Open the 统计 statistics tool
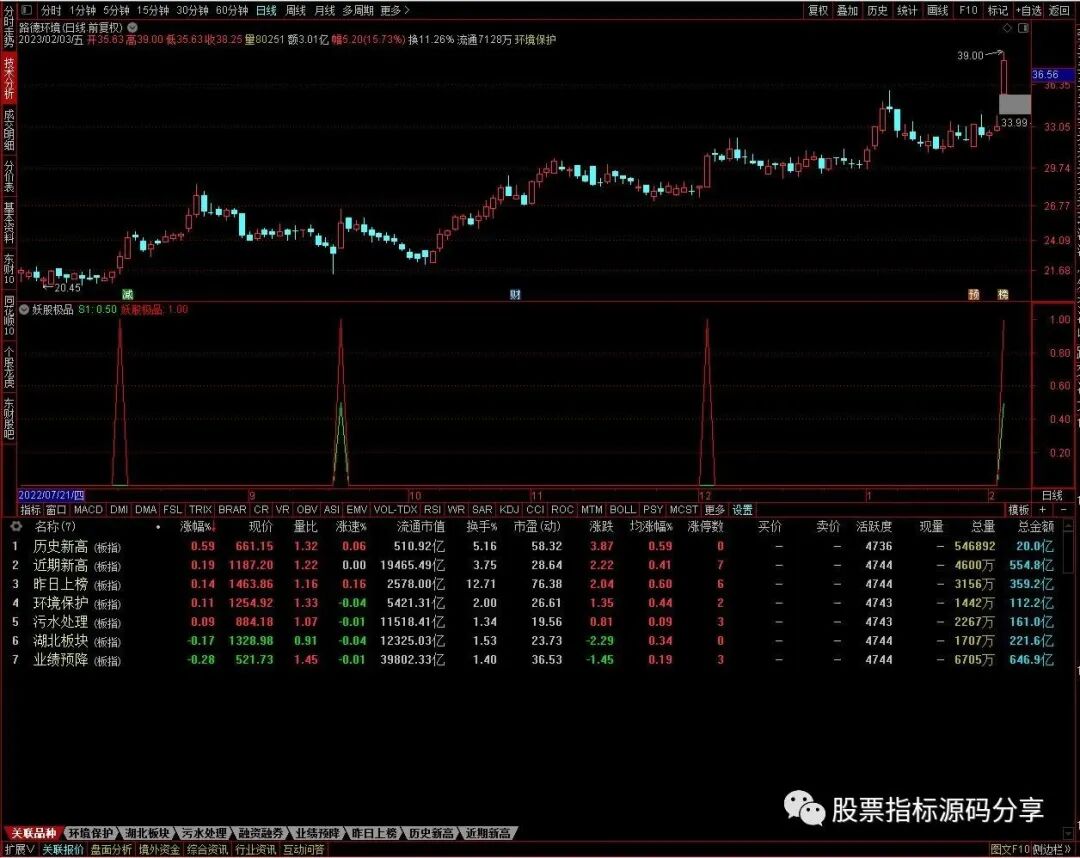This screenshot has height=858, width=1080. 907,10
